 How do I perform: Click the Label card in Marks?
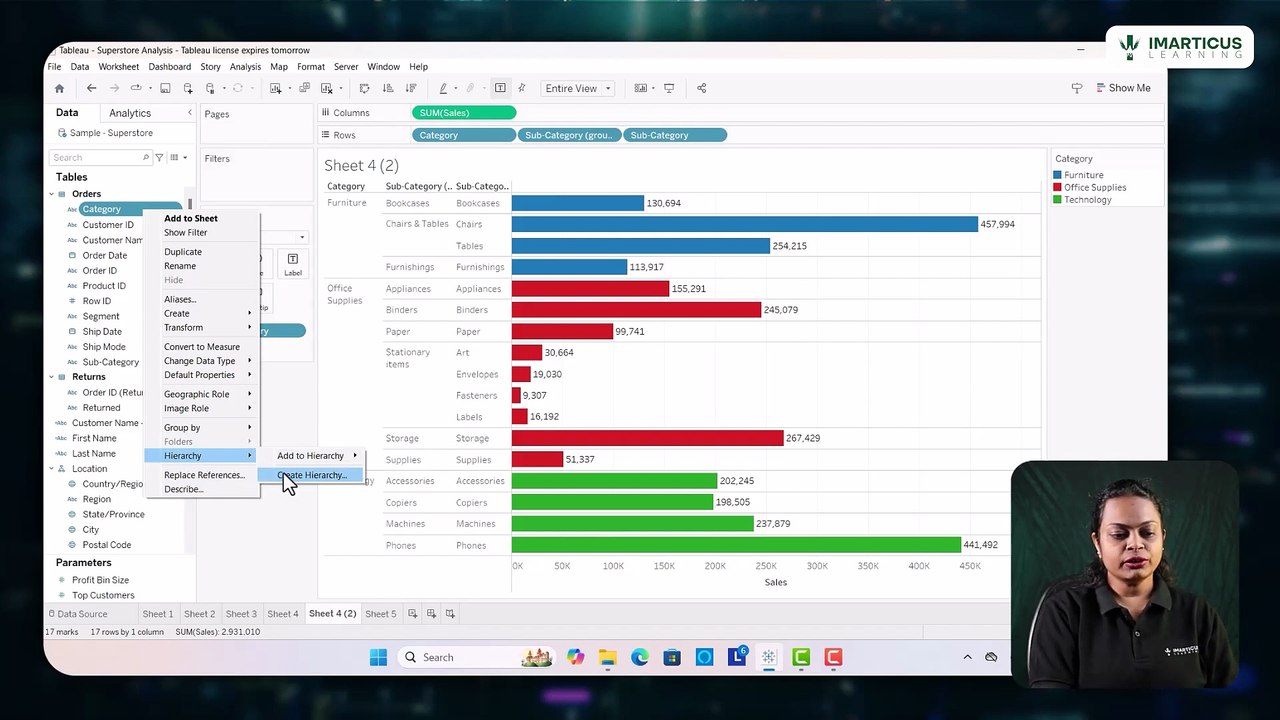293,264
